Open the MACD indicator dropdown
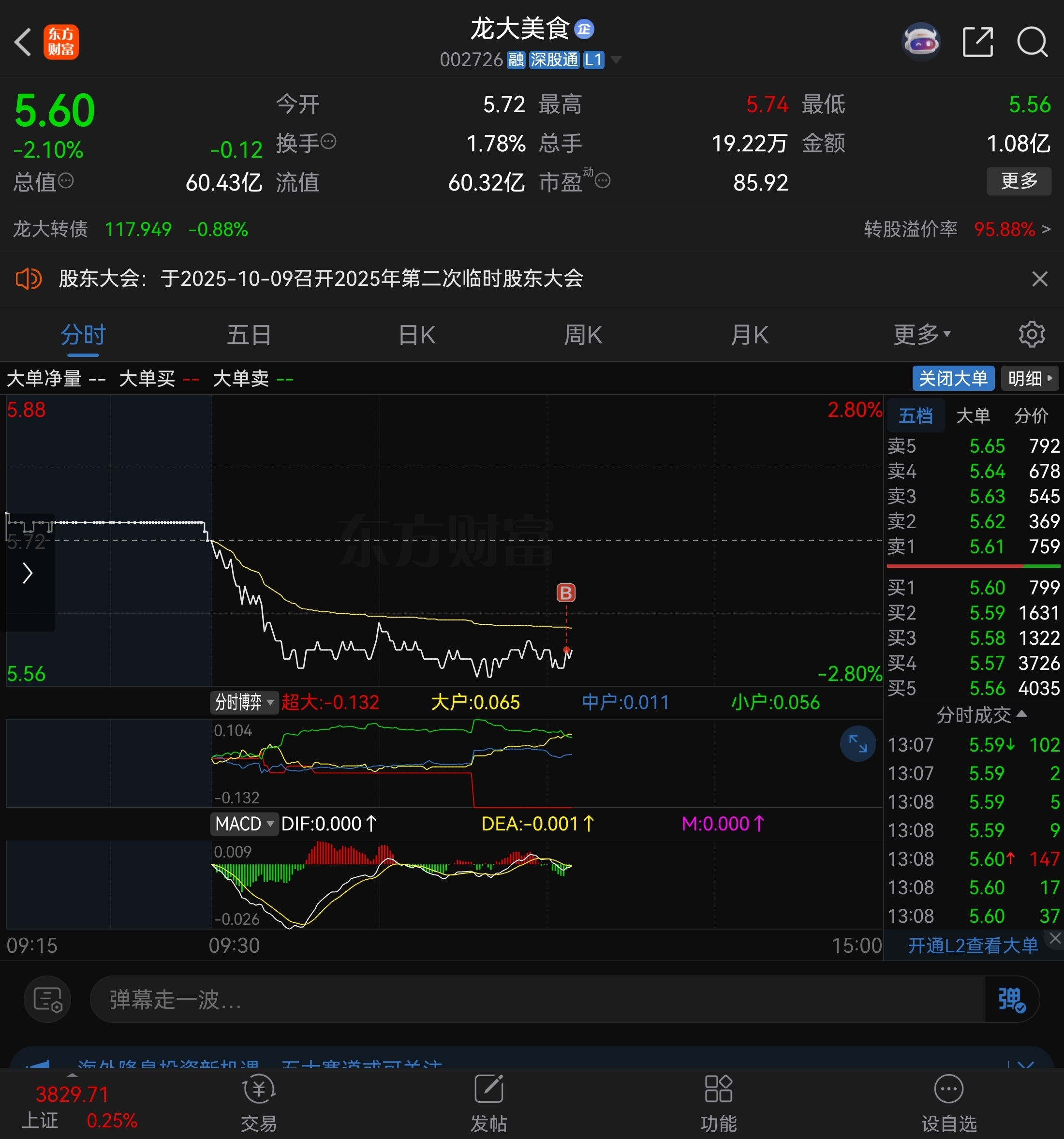This screenshot has width=1064, height=1139. click(x=244, y=824)
